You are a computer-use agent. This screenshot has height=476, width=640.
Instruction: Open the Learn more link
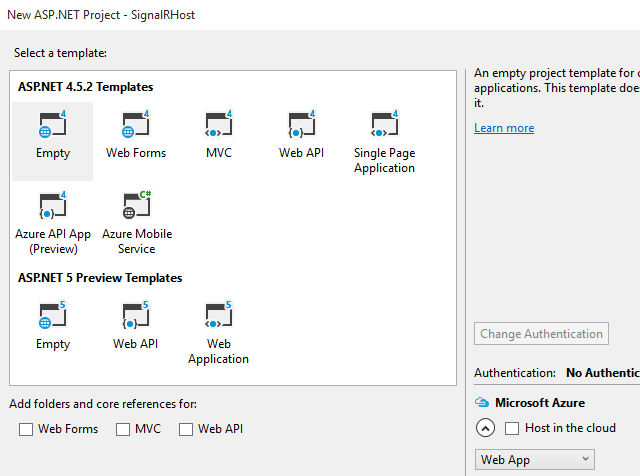[504, 128]
